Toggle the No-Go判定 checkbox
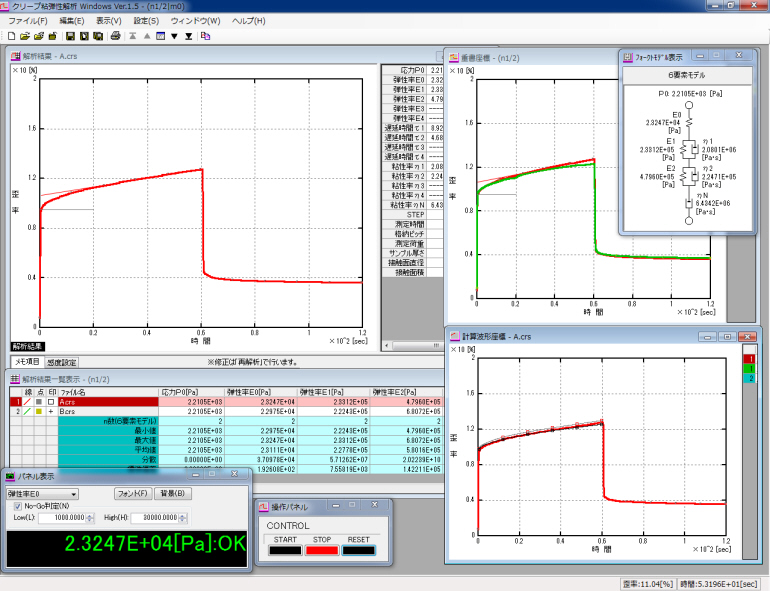The width and height of the screenshot is (770, 591). (19, 506)
